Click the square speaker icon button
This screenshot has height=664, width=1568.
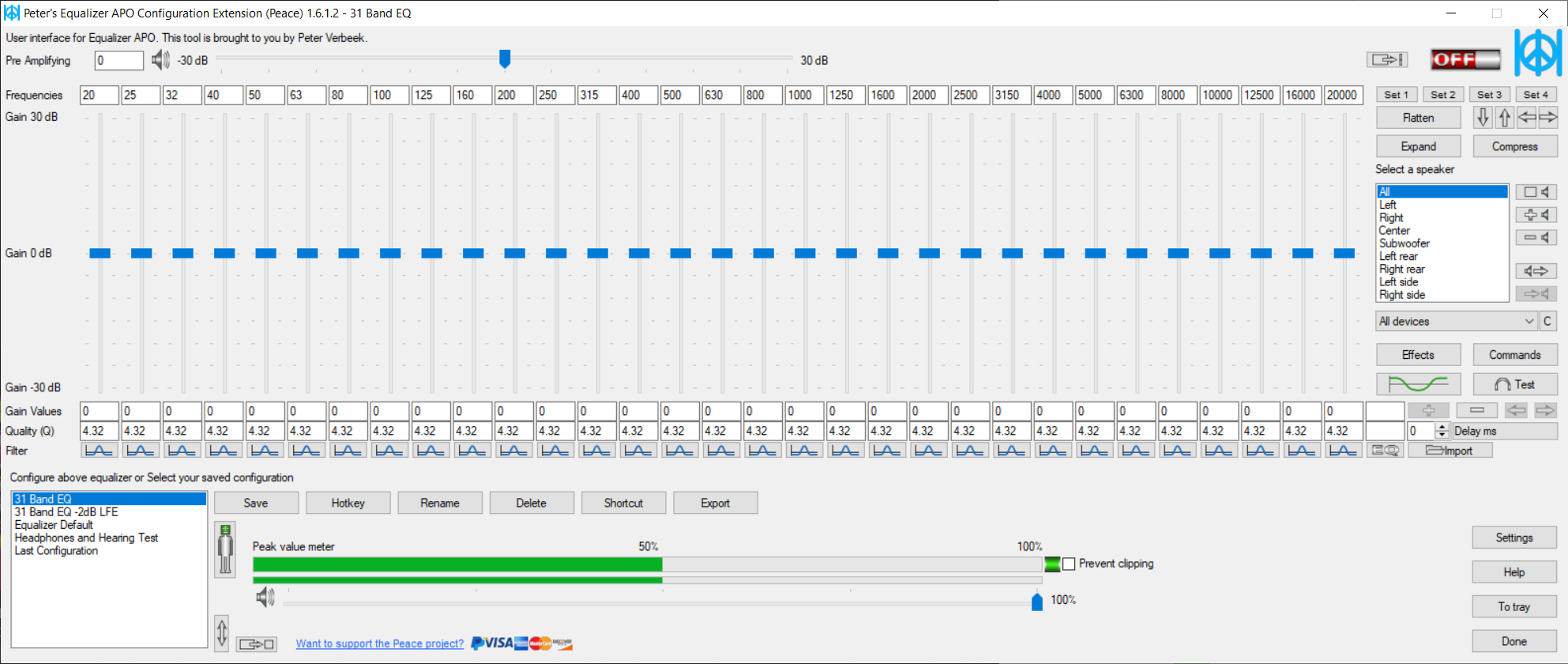1536,192
